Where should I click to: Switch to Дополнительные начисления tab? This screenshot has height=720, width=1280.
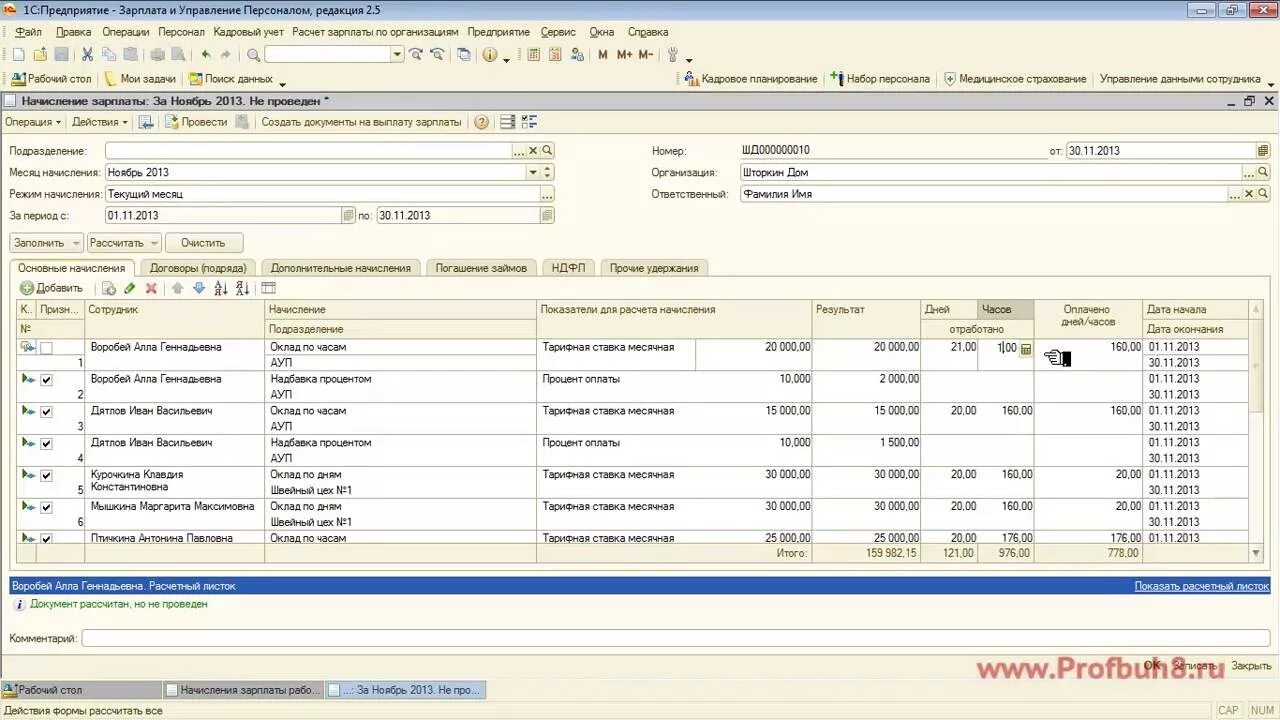pos(341,268)
